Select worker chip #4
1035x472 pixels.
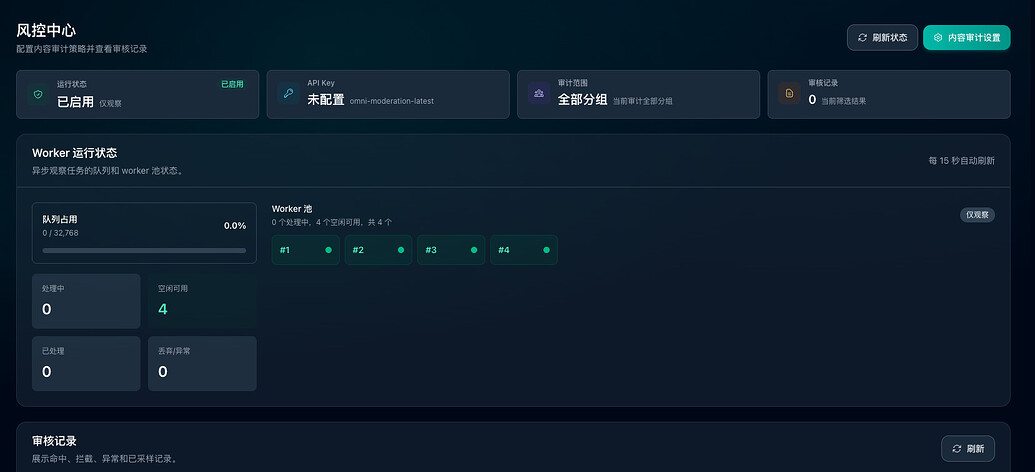pyautogui.click(x=524, y=250)
